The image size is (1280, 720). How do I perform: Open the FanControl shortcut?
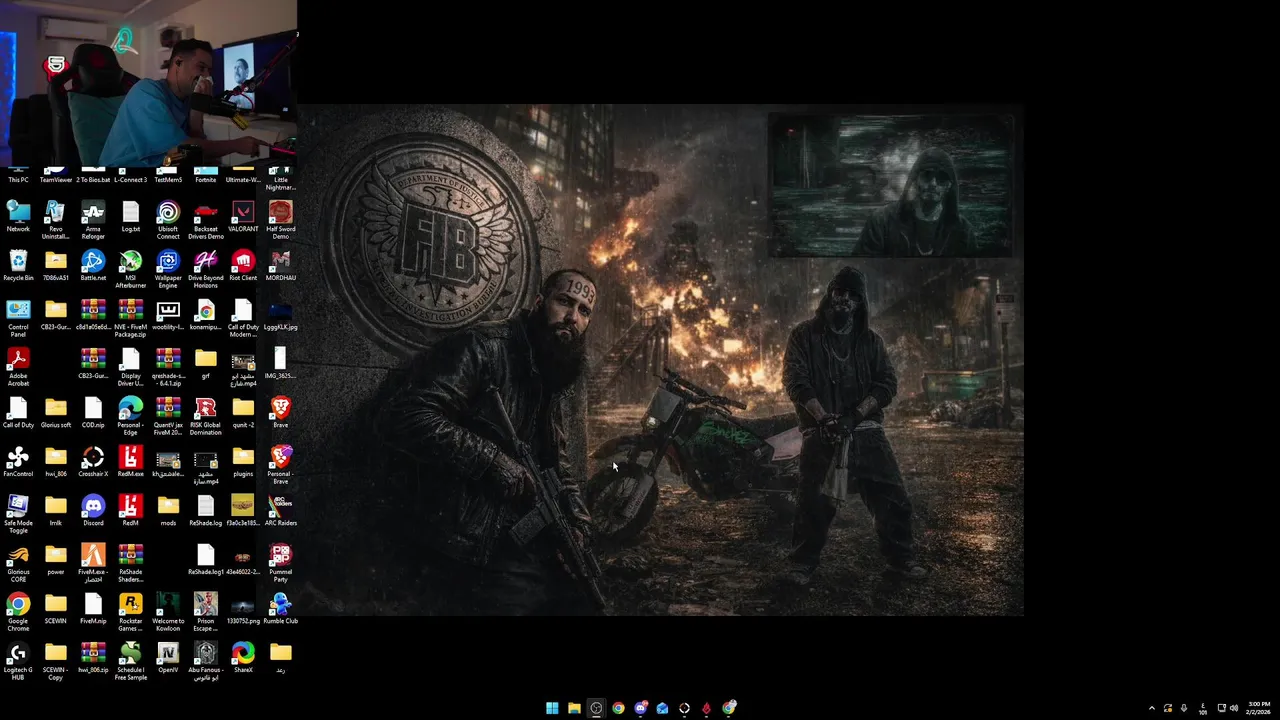(18, 462)
